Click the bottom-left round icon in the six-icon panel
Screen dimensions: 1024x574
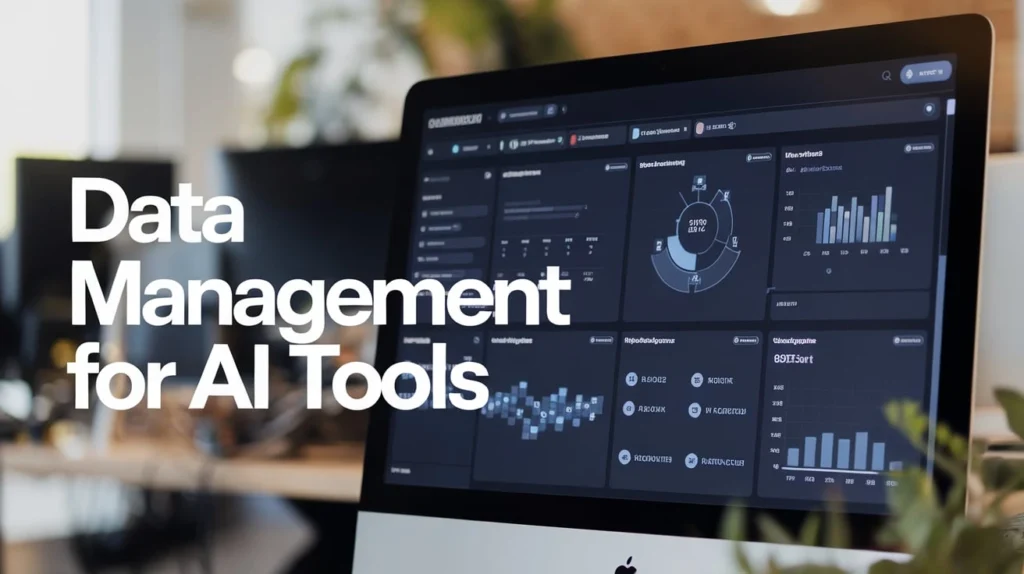click(x=624, y=457)
